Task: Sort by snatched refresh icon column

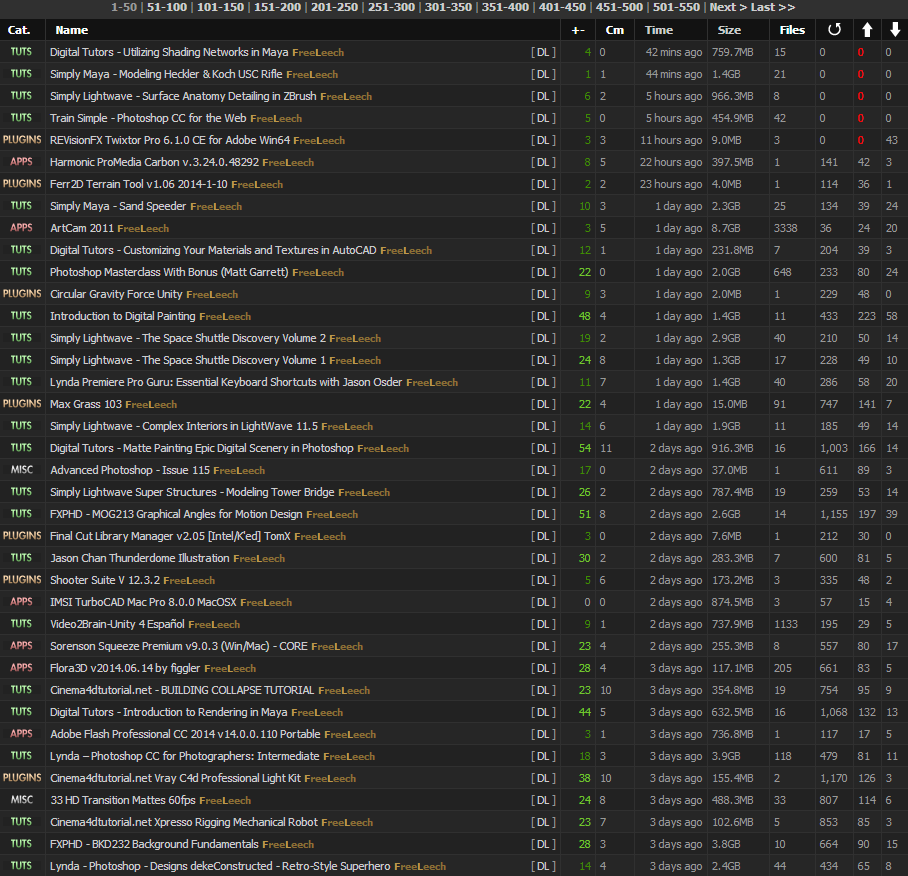Action: pos(834,30)
